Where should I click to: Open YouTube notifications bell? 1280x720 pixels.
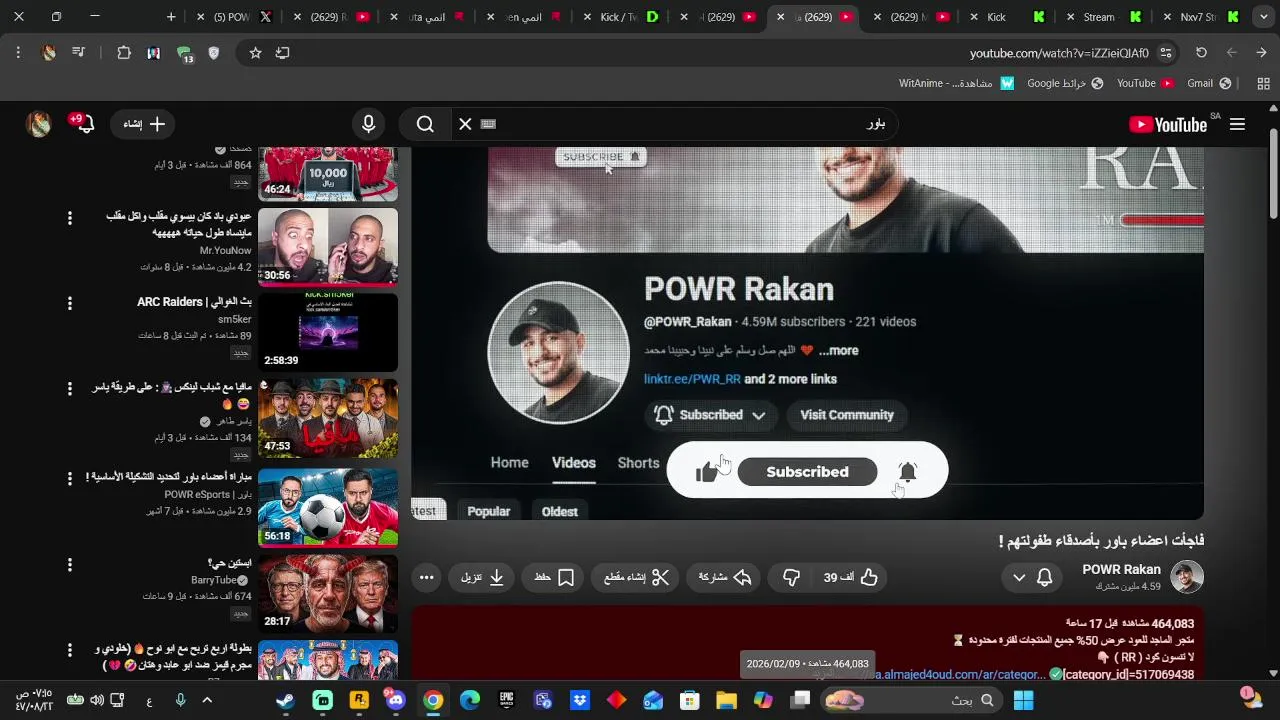pyautogui.click(x=84, y=124)
